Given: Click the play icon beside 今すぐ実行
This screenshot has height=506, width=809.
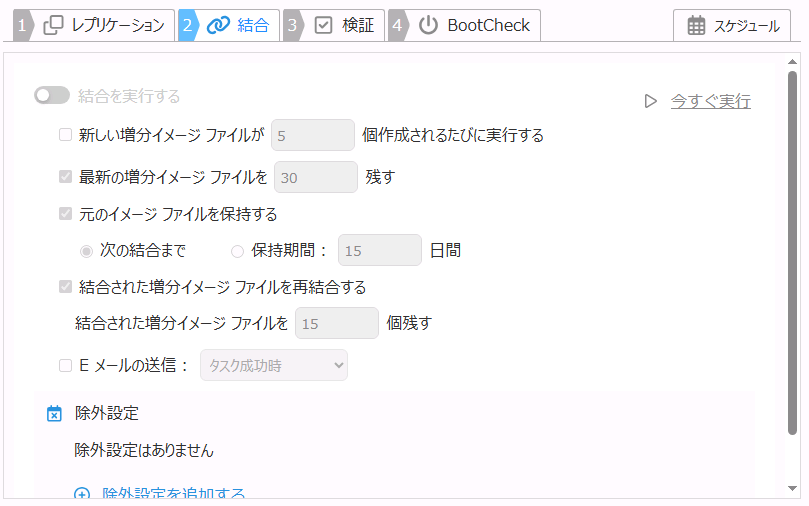Looking at the screenshot, I should tap(651, 101).
